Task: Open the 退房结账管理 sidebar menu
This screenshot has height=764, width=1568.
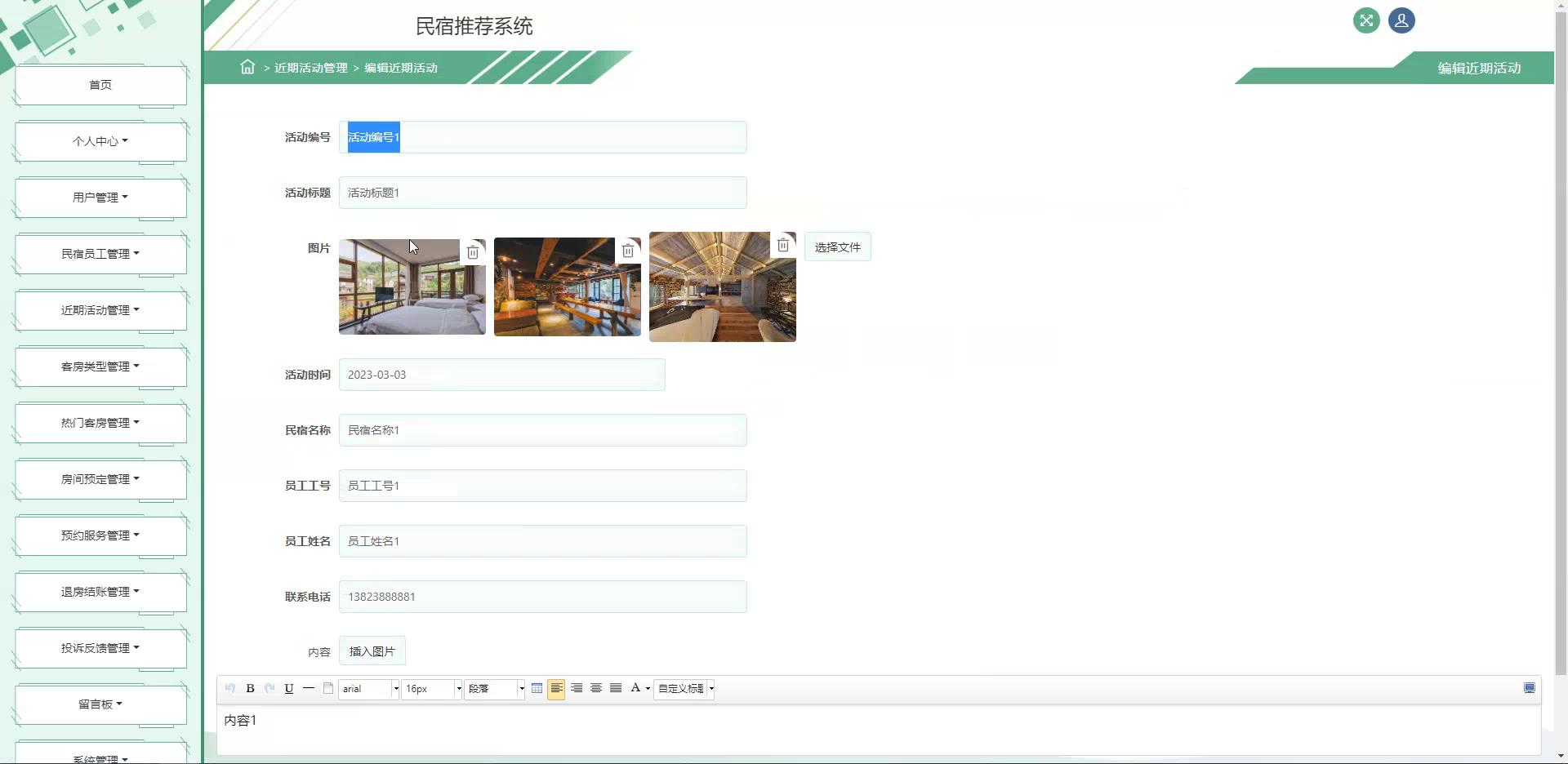Action: point(100,592)
